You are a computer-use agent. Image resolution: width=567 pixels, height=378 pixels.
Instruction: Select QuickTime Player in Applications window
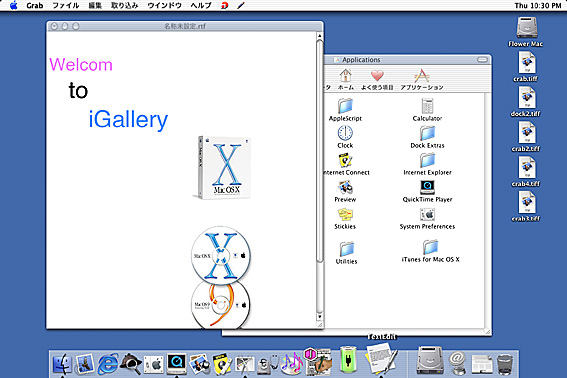[427, 191]
